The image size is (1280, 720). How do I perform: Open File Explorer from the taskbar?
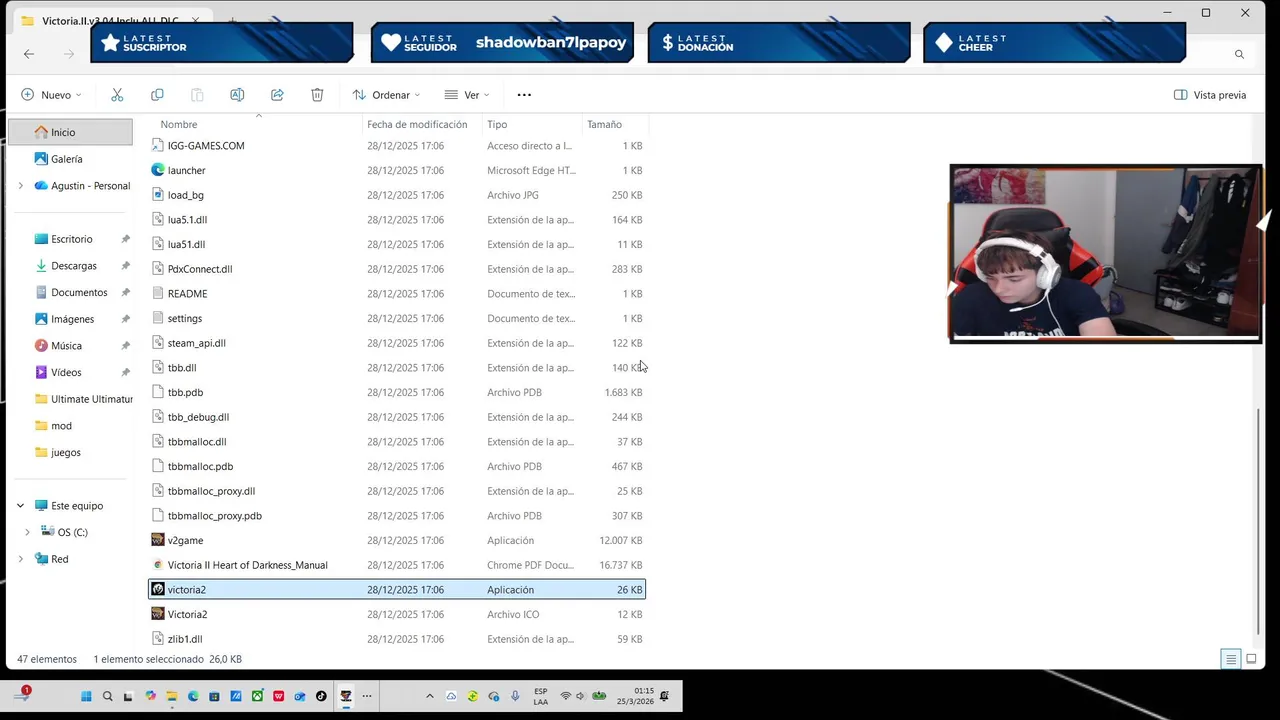pyautogui.click(x=171, y=696)
